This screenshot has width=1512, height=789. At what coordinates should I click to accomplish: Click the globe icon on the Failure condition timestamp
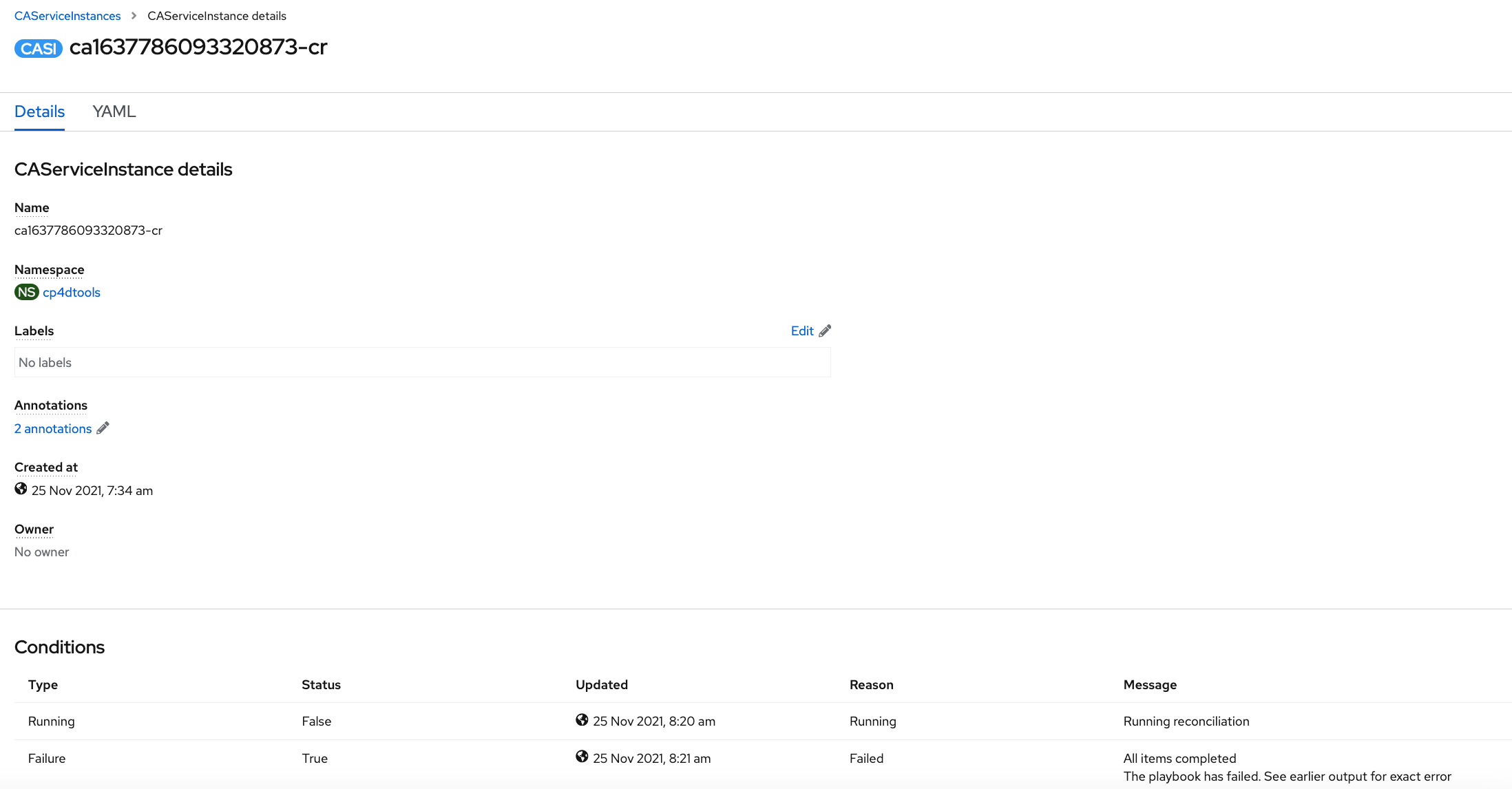click(x=582, y=757)
